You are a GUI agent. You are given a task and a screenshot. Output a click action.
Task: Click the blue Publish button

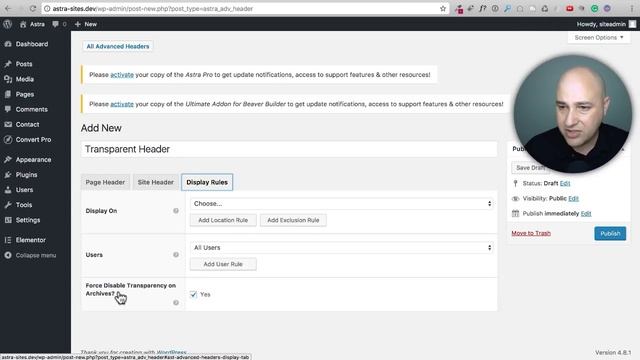pyautogui.click(x=610, y=233)
